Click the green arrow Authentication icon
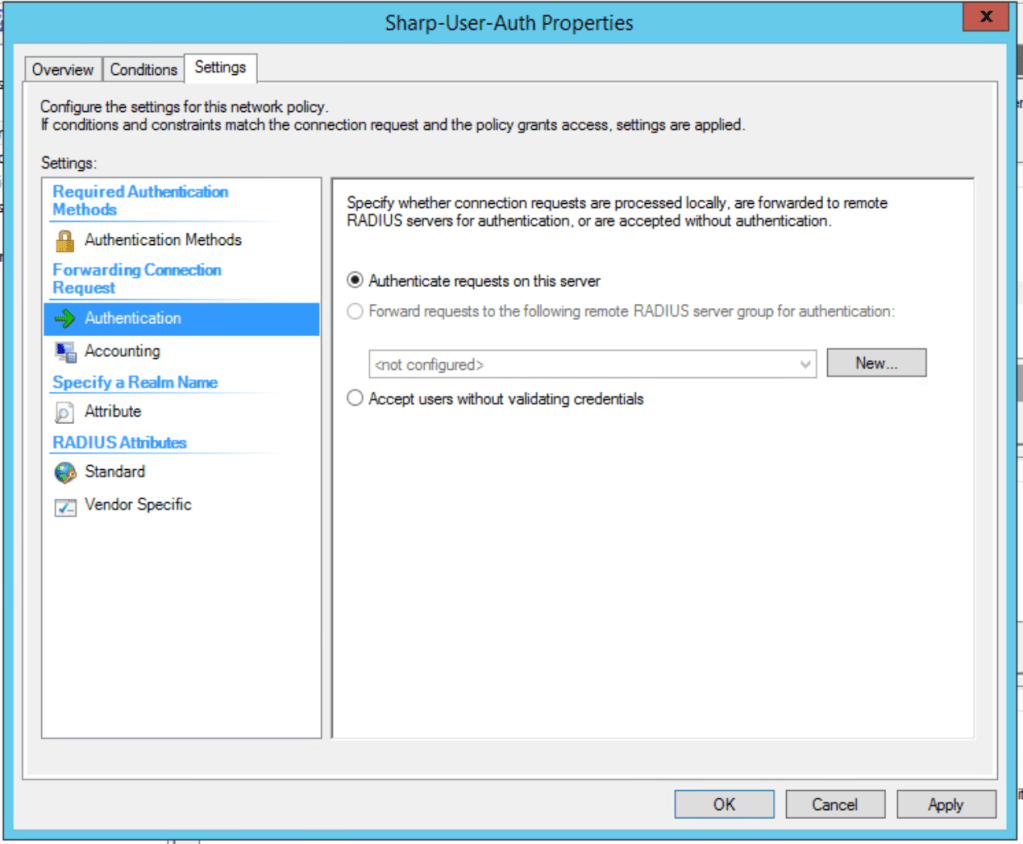 click(x=65, y=318)
